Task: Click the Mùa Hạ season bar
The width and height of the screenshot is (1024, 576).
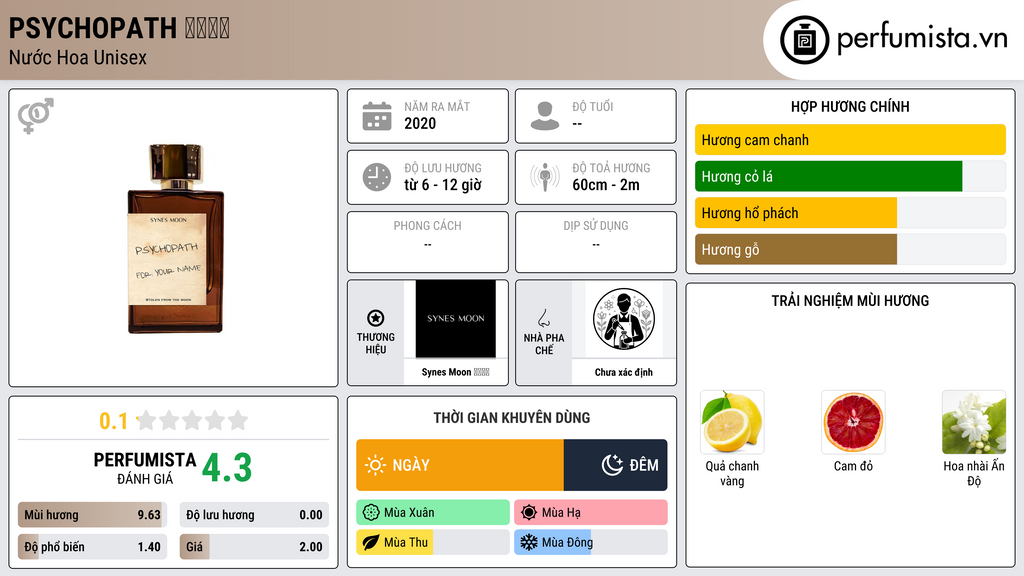Action: (x=591, y=513)
